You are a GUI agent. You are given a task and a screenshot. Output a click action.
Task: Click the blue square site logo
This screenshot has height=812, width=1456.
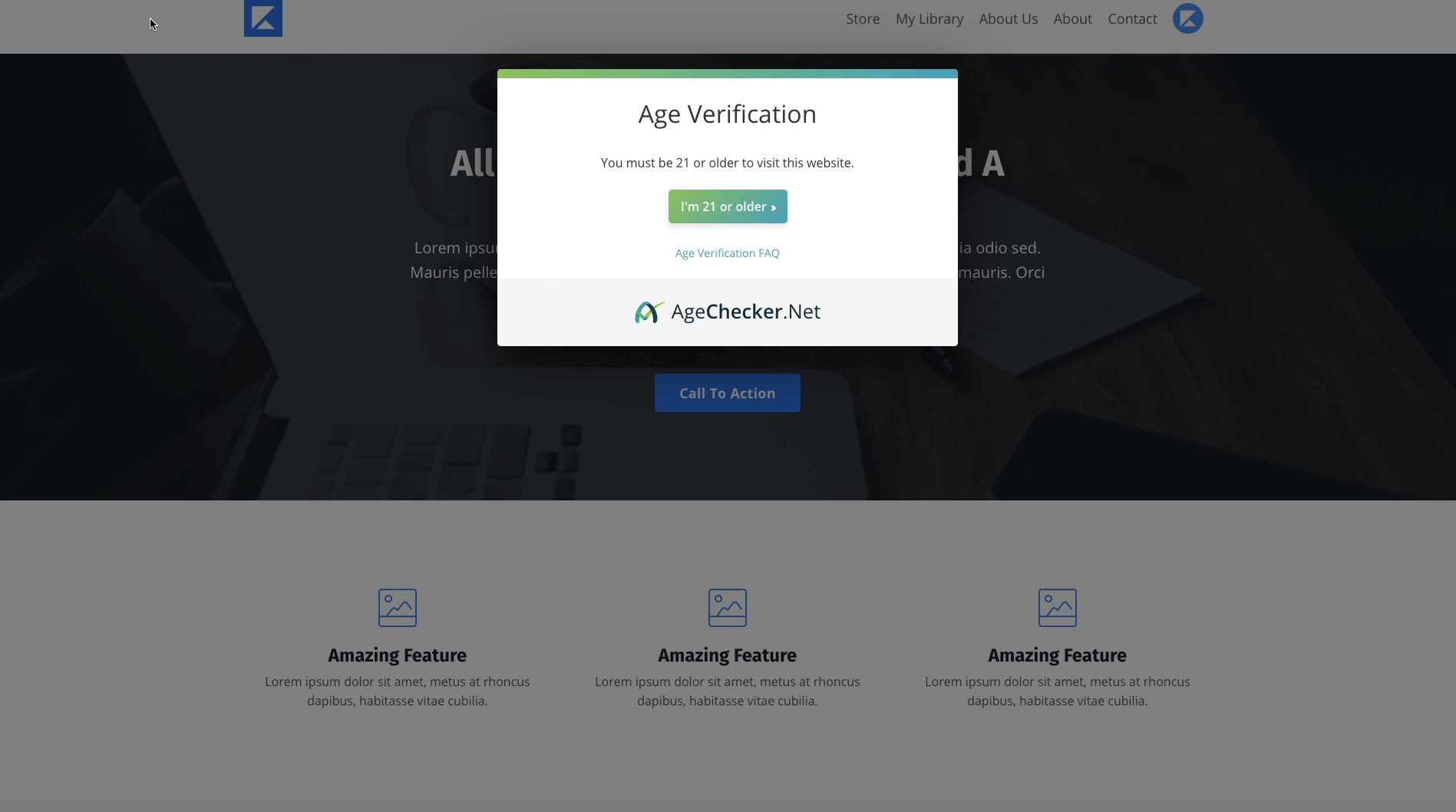[x=263, y=18]
